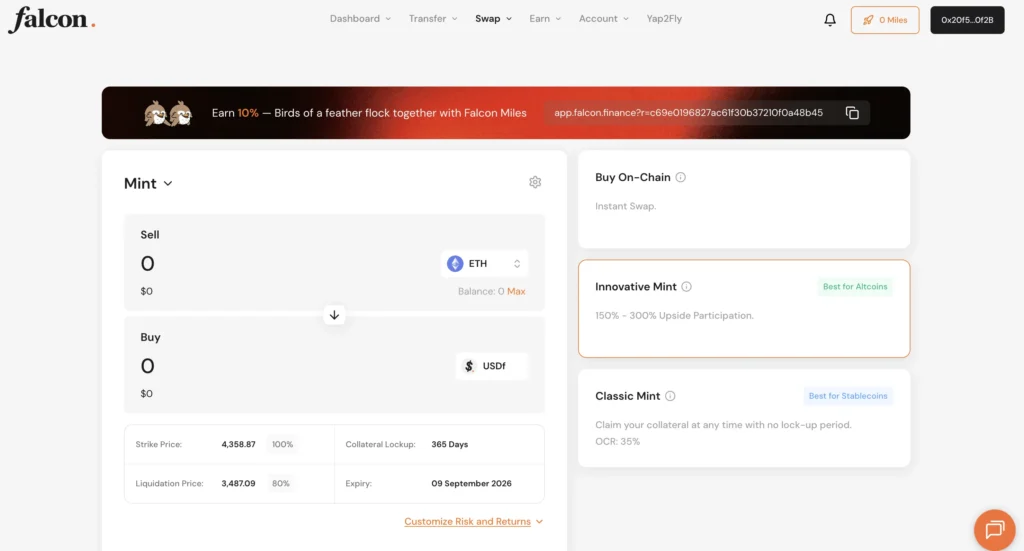This screenshot has width=1024, height=551.
Task: Click Liquidation Price value 3,487.09
Action: 238,483
